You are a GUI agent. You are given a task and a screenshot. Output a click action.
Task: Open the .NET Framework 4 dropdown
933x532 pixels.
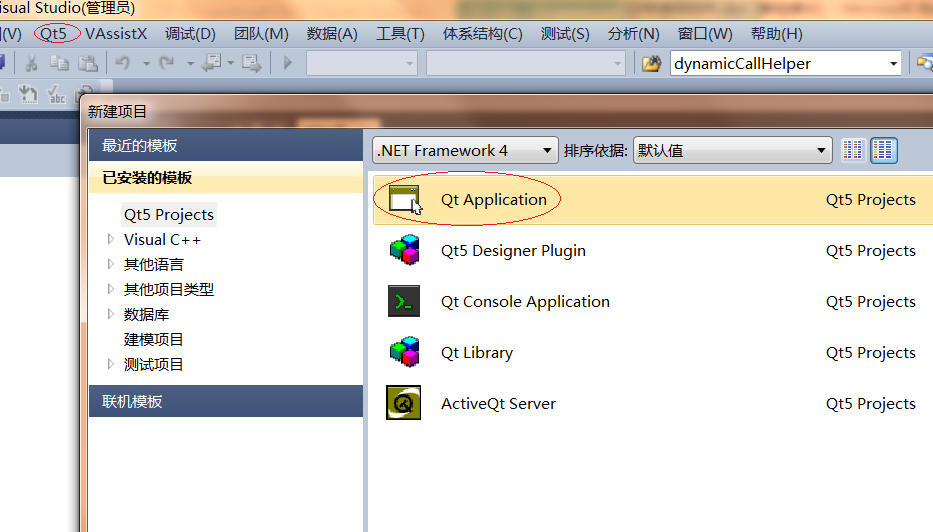click(465, 150)
